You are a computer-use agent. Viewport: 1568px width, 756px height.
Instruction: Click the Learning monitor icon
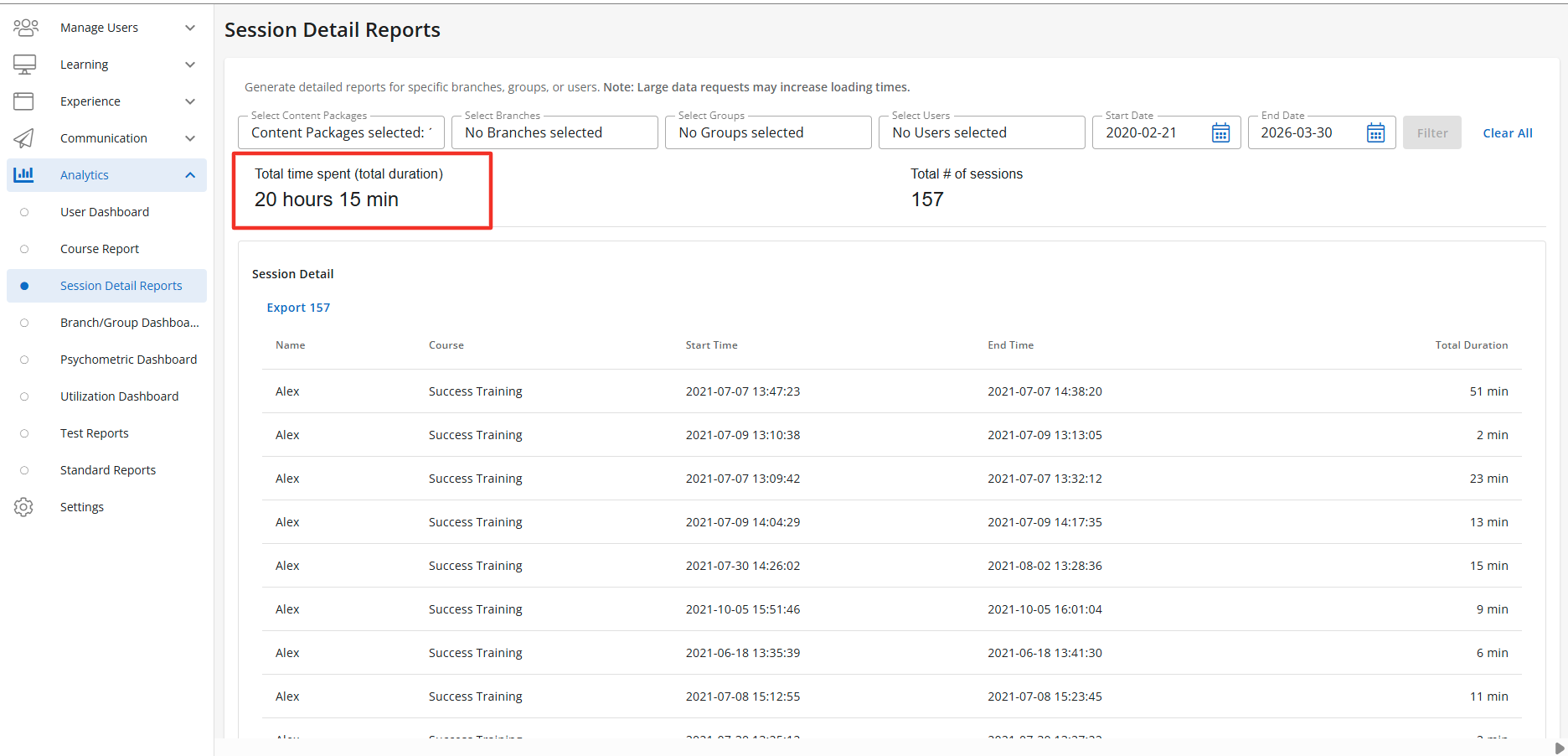24,65
